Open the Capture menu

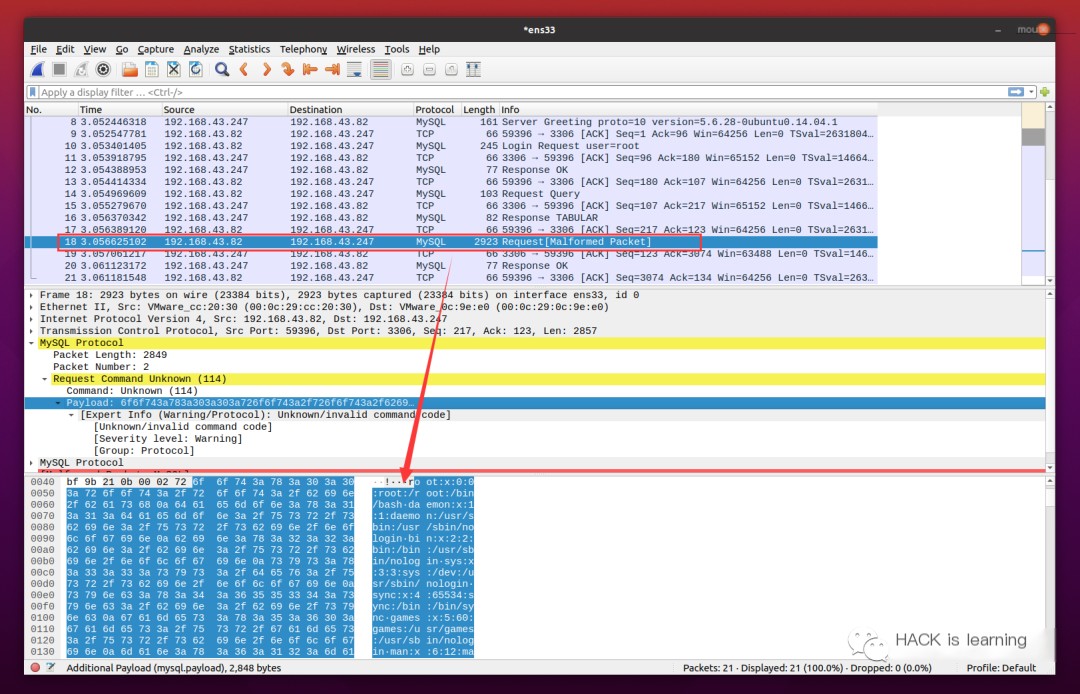click(156, 50)
